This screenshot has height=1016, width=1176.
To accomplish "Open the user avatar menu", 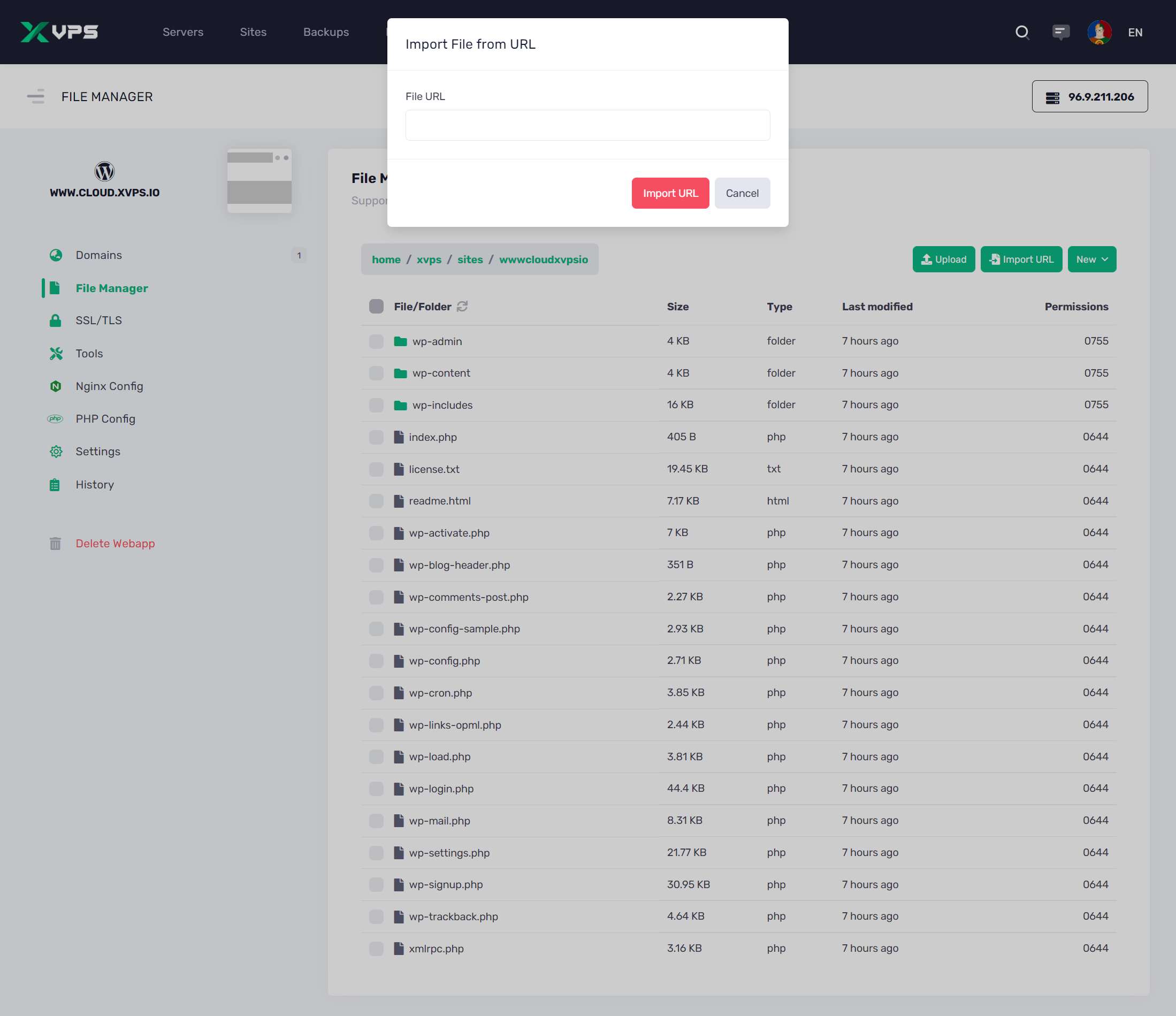I will click(1100, 32).
